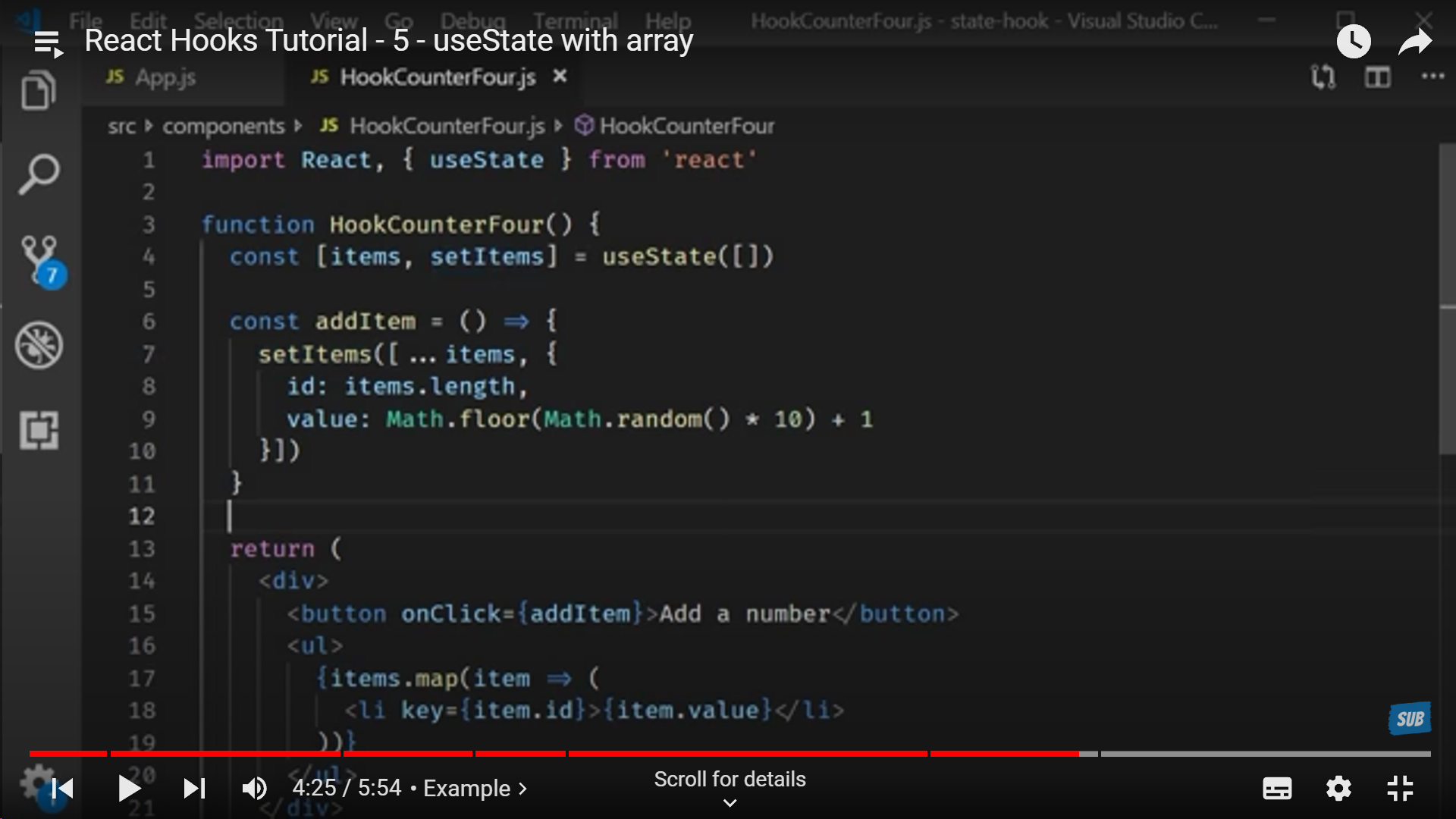Open YouTube player settings gear
The width and height of the screenshot is (1456, 819).
click(x=1338, y=789)
